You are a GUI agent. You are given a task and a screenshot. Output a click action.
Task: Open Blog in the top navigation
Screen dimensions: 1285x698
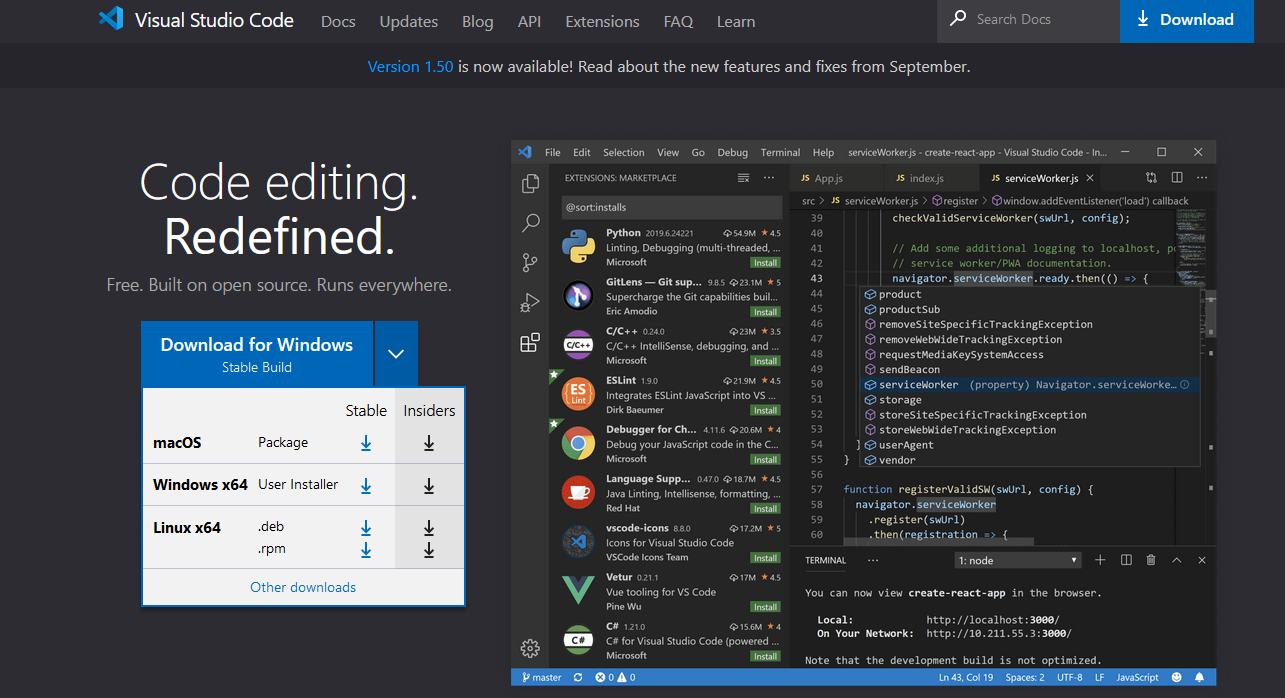click(x=478, y=21)
